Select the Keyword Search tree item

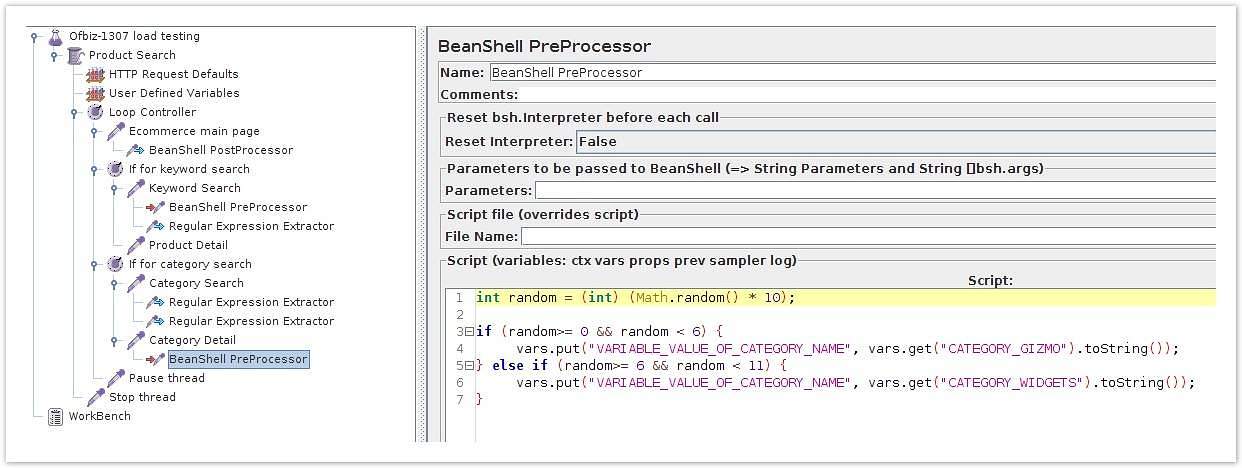pos(194,188)
